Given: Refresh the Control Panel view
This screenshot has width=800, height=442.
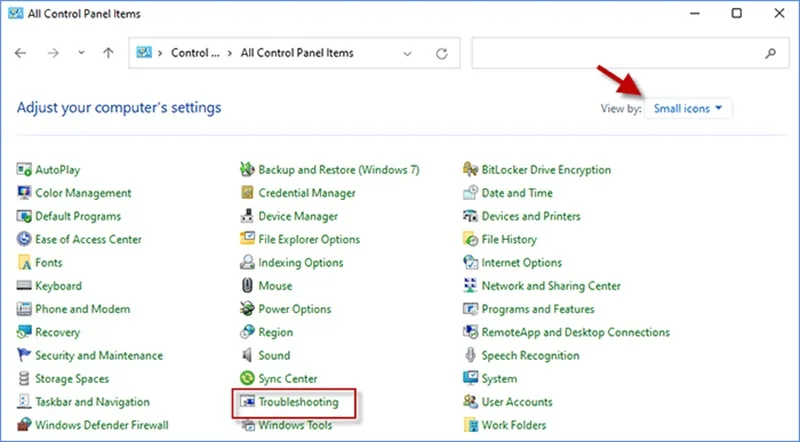Looking at the screenshot, I should [x=442, y=53].
